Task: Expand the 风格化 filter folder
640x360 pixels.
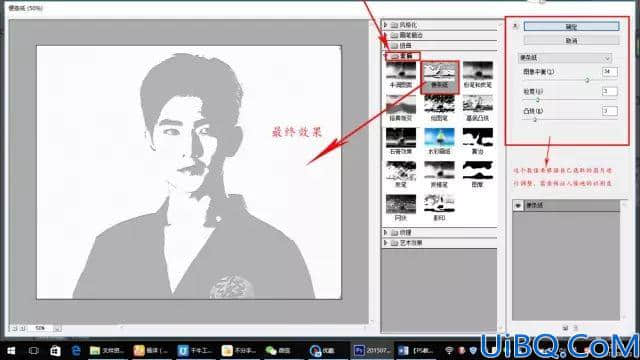Action: pyautogui.click(x=385, y=25)
